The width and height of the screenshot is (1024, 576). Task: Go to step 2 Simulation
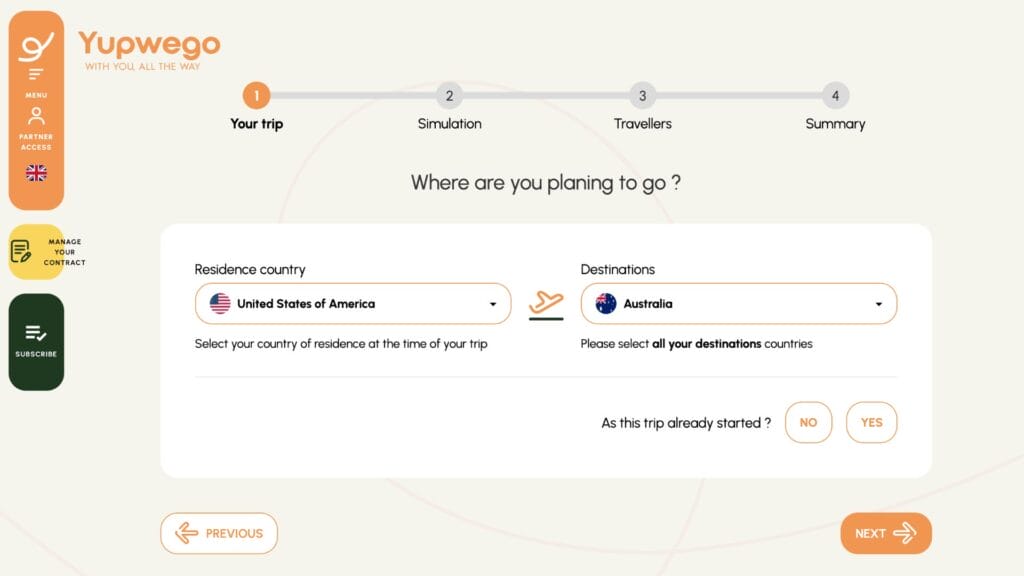[449, 96]
